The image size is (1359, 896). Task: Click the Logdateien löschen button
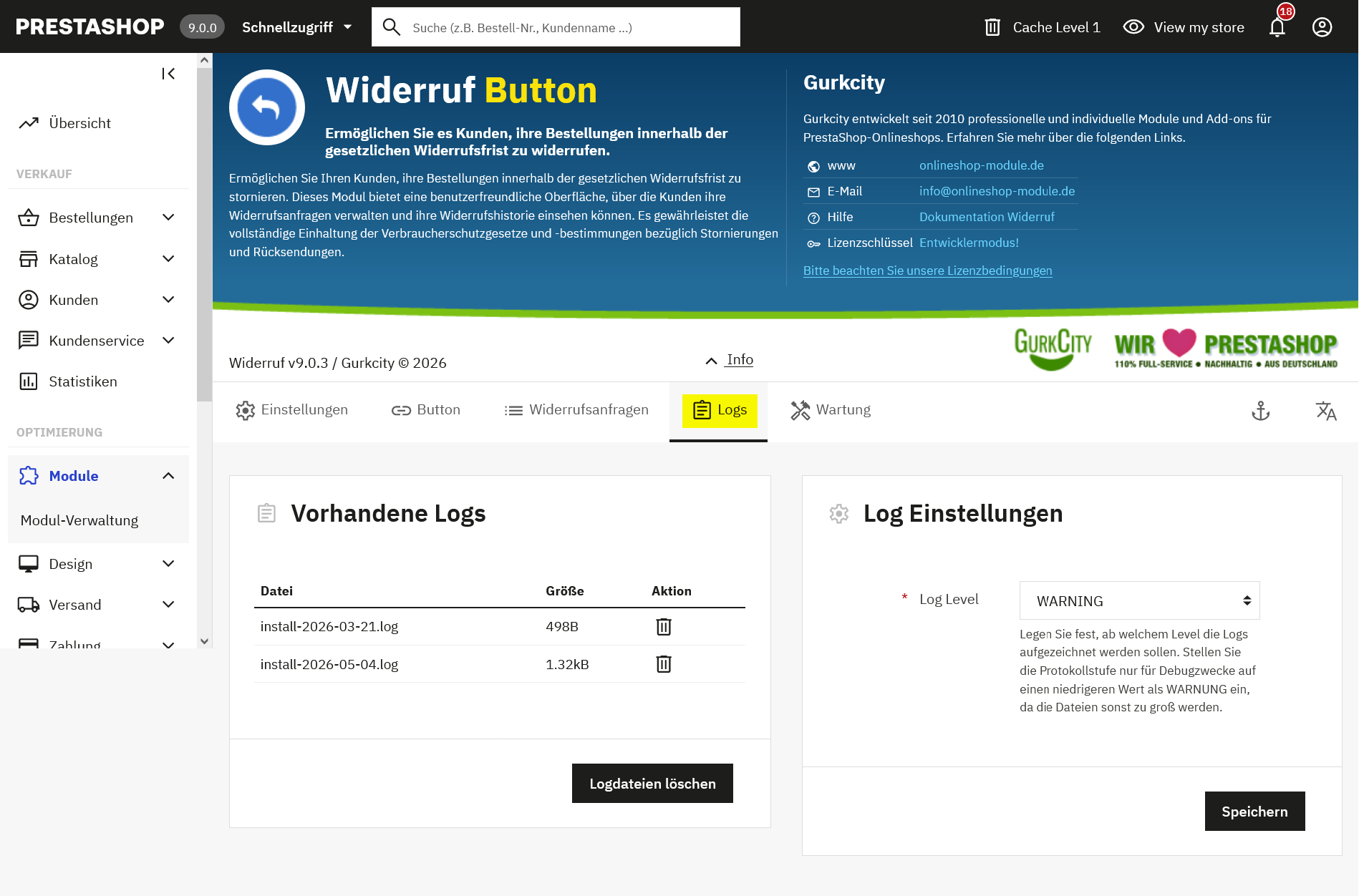[652, 783]
